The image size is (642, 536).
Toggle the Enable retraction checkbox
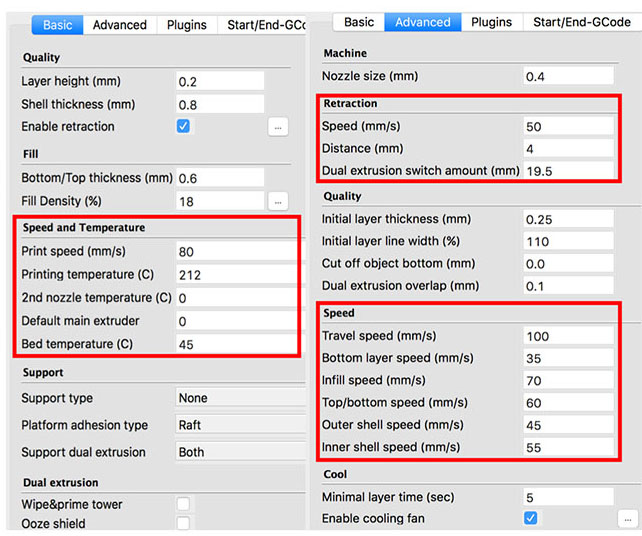(x=183, y=126)
